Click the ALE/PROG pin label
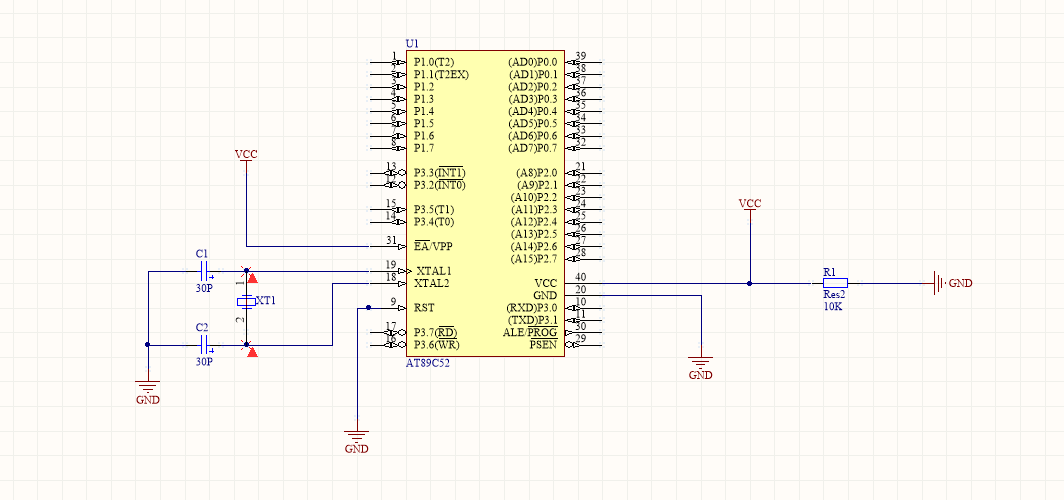This screenshot has width=1064, height=500. (530, 332)
